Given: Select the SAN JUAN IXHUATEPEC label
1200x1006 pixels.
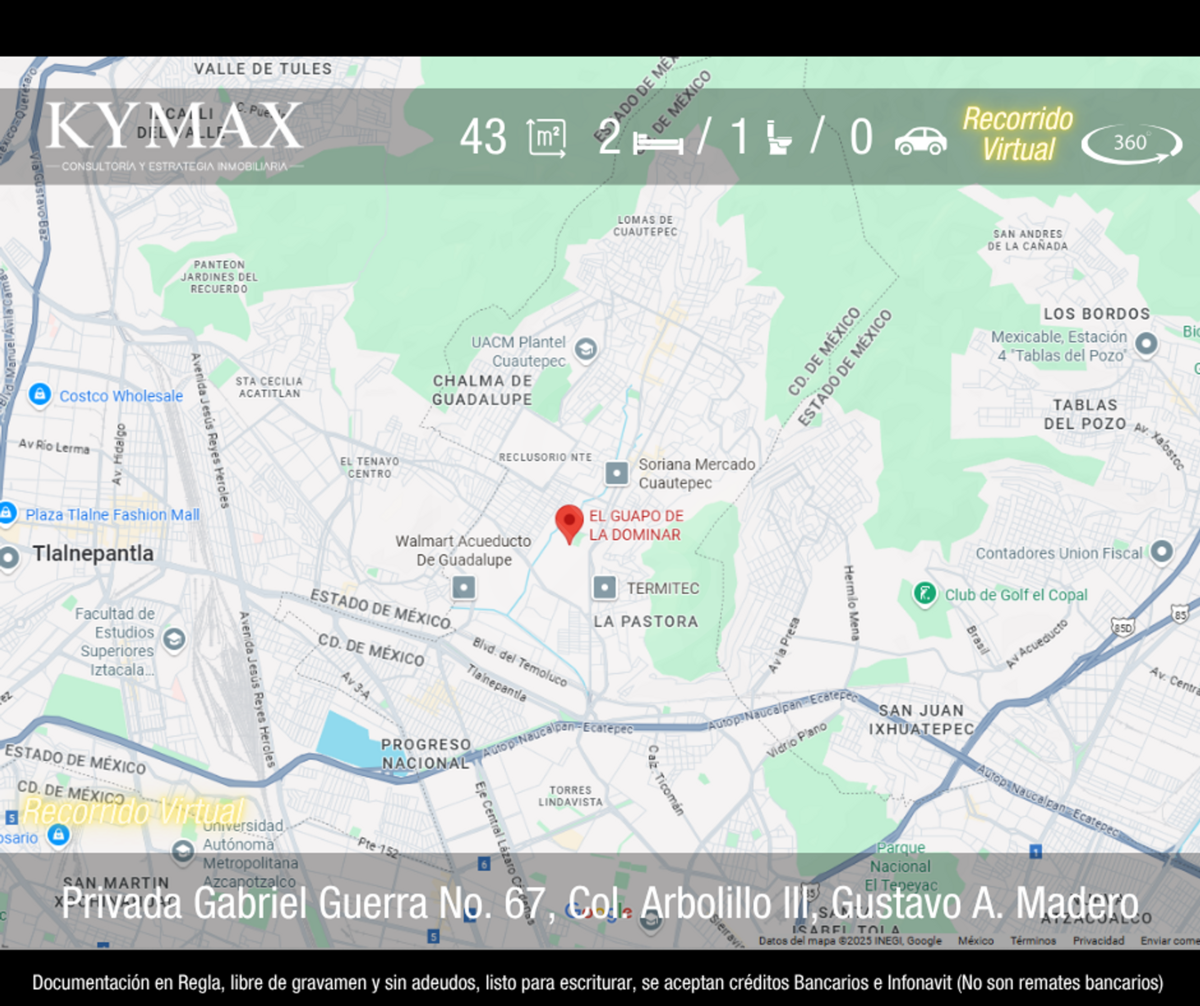Looking at the screenshot, I should [920, 719].
